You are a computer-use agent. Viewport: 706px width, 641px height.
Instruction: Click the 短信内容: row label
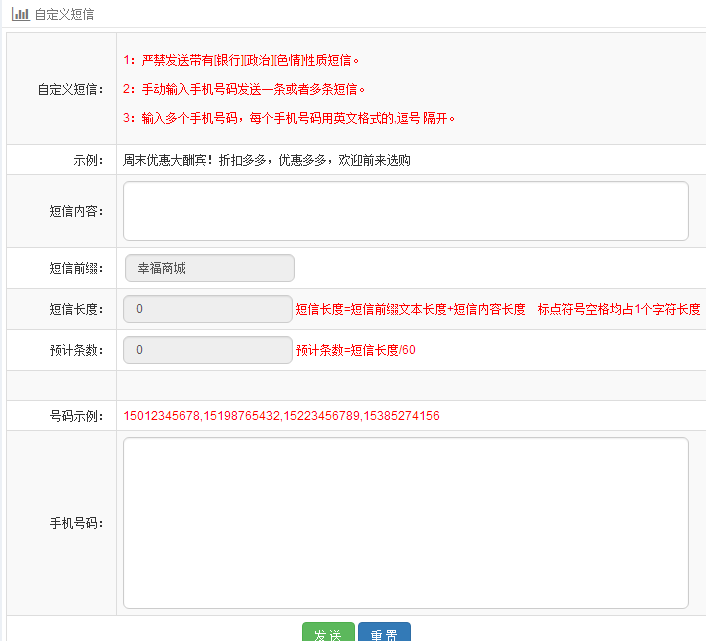77,211
